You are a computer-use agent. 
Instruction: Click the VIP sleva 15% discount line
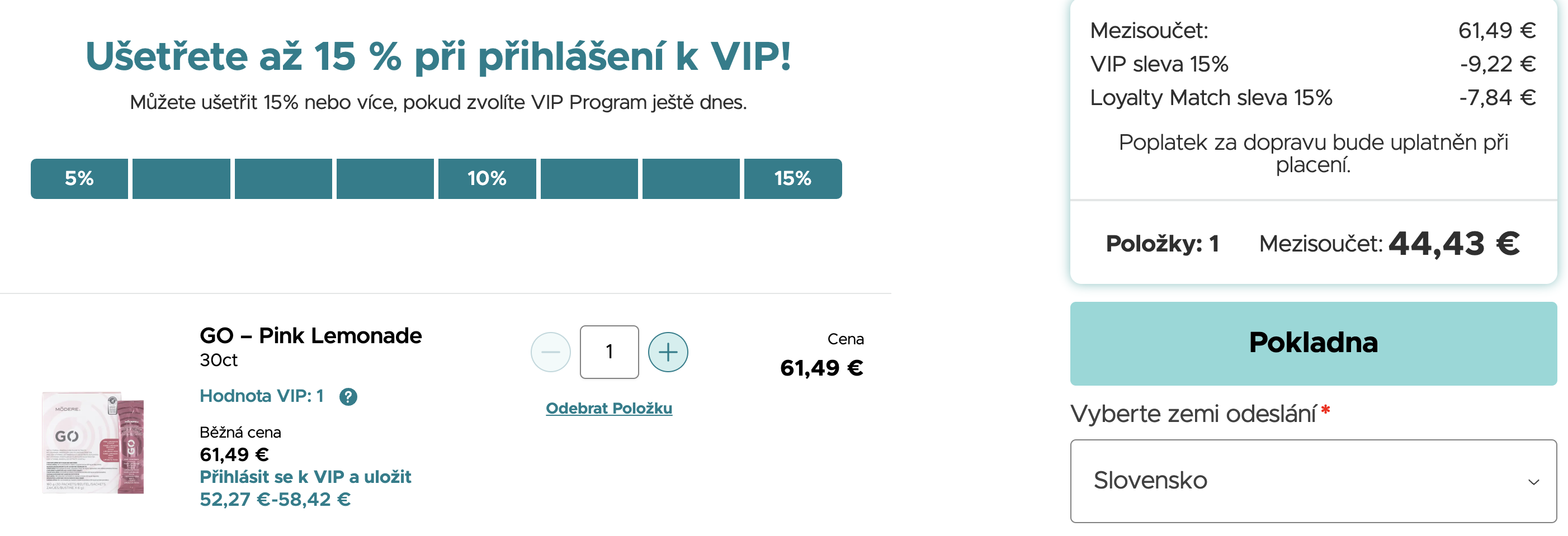pos(1159,64)
